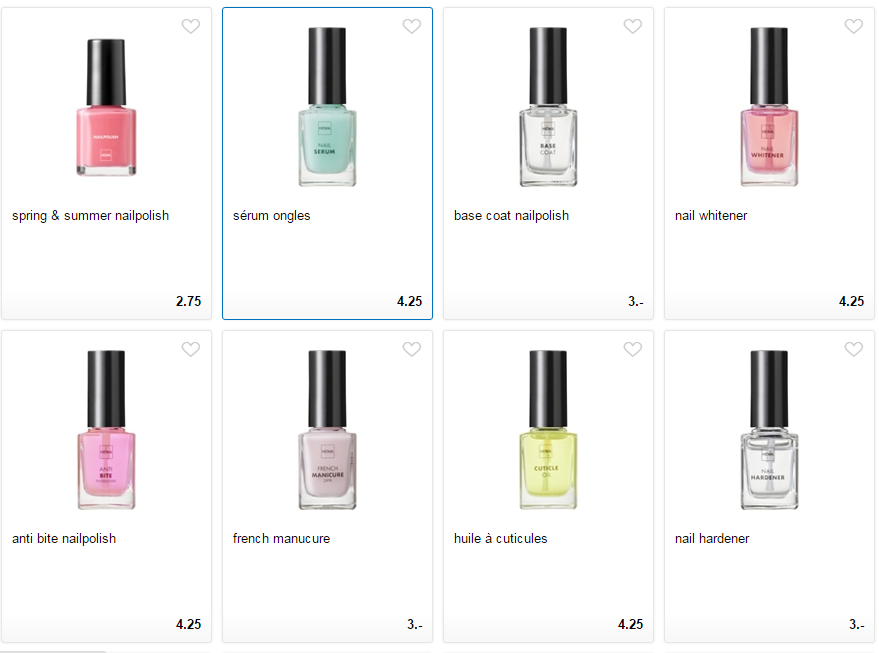The image size is (879, 653).
Task: Click the 4.25 price of sérum ongles
Action: [x=409, y=302]
